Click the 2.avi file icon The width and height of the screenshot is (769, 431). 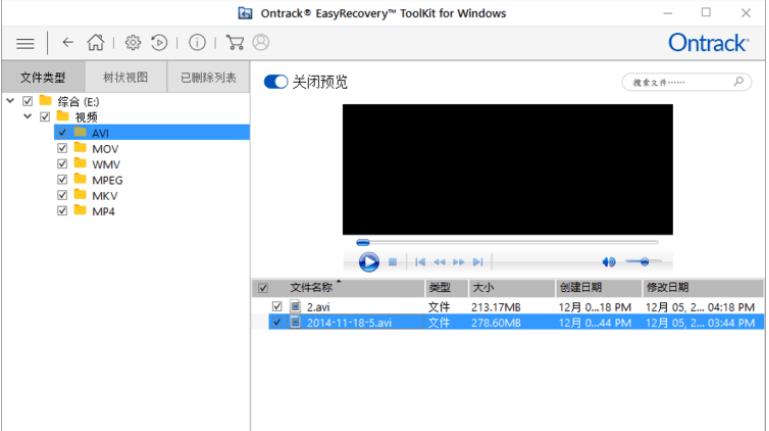coord(295,307)
